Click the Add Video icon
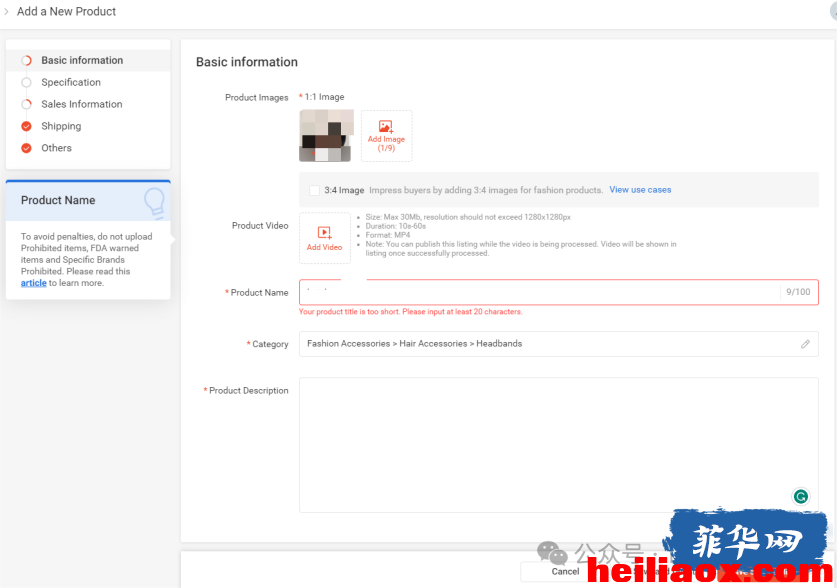Viewport: 838px width, 588px height. pos(324,233)
